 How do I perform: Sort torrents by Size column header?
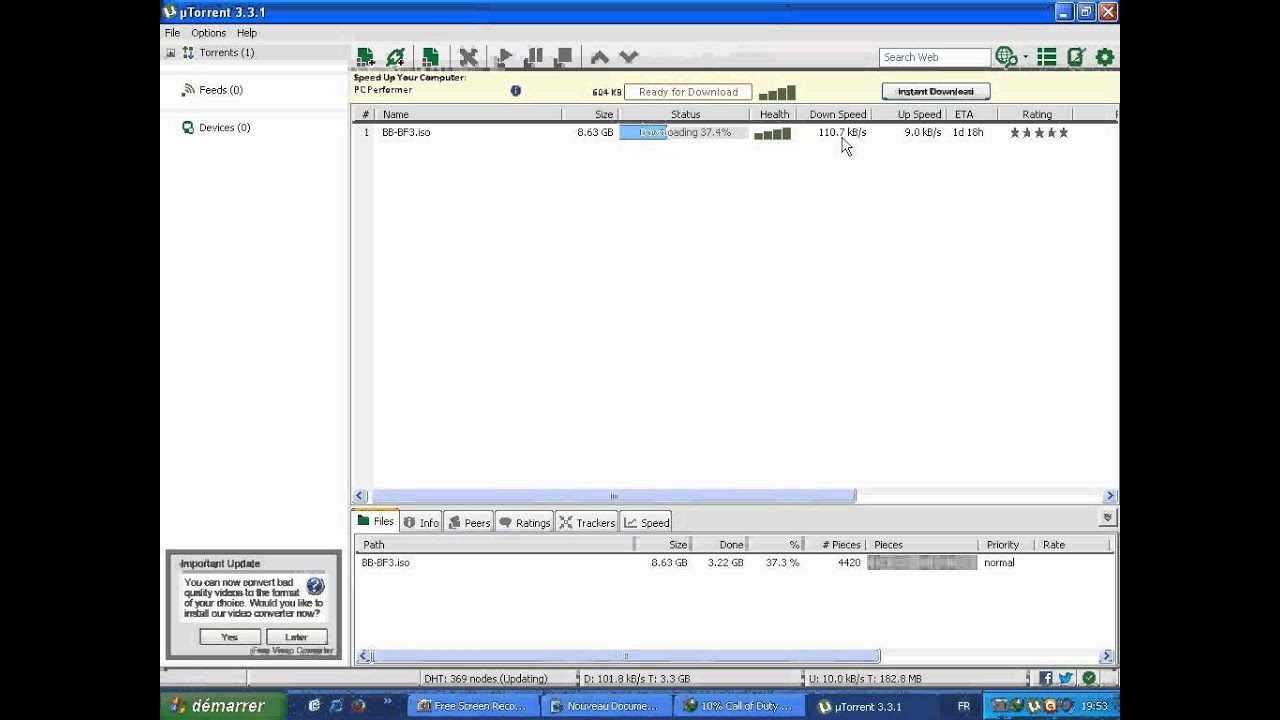589,114
